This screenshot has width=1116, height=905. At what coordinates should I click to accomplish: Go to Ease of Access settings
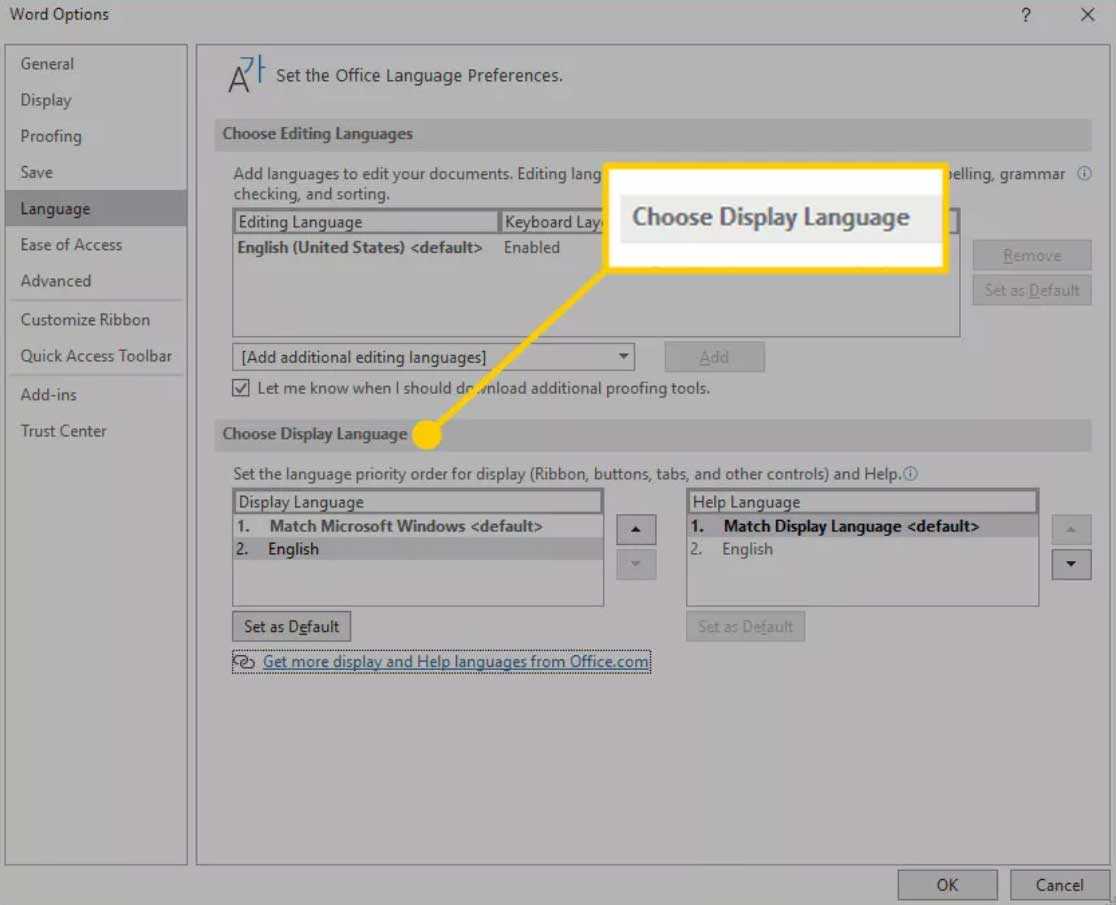pos(71,245)
